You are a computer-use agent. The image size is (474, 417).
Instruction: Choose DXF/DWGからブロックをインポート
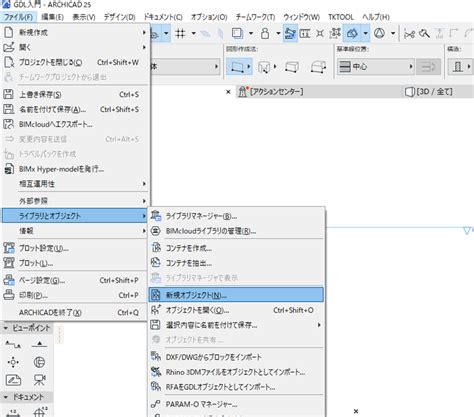236,357
